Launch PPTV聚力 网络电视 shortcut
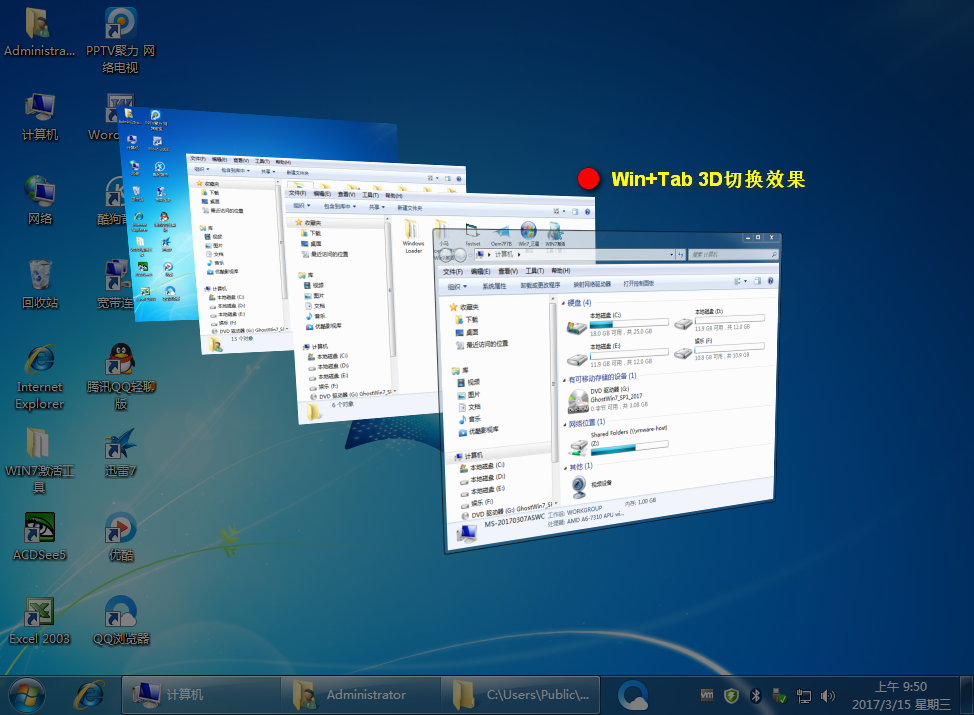 point(121,40)
